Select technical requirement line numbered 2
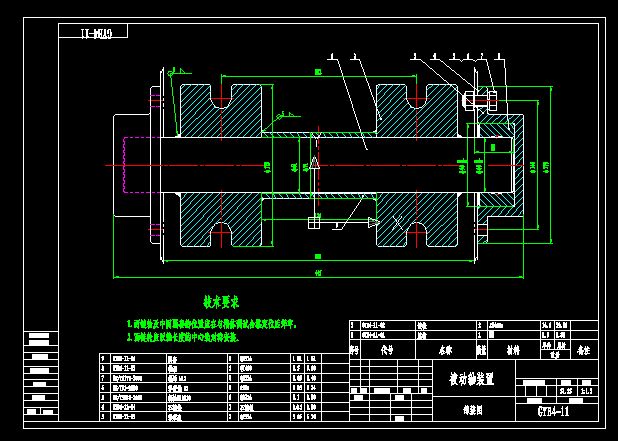618x441 pixels. coord(183,337)
